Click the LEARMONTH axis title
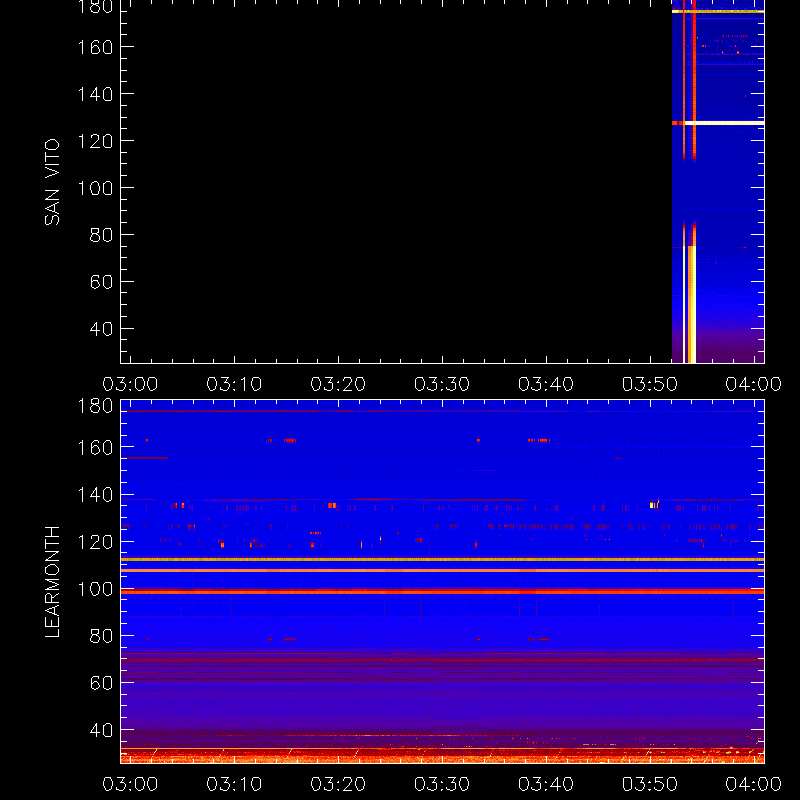Viewport: 800px width, 800px height. click(52, 582)
